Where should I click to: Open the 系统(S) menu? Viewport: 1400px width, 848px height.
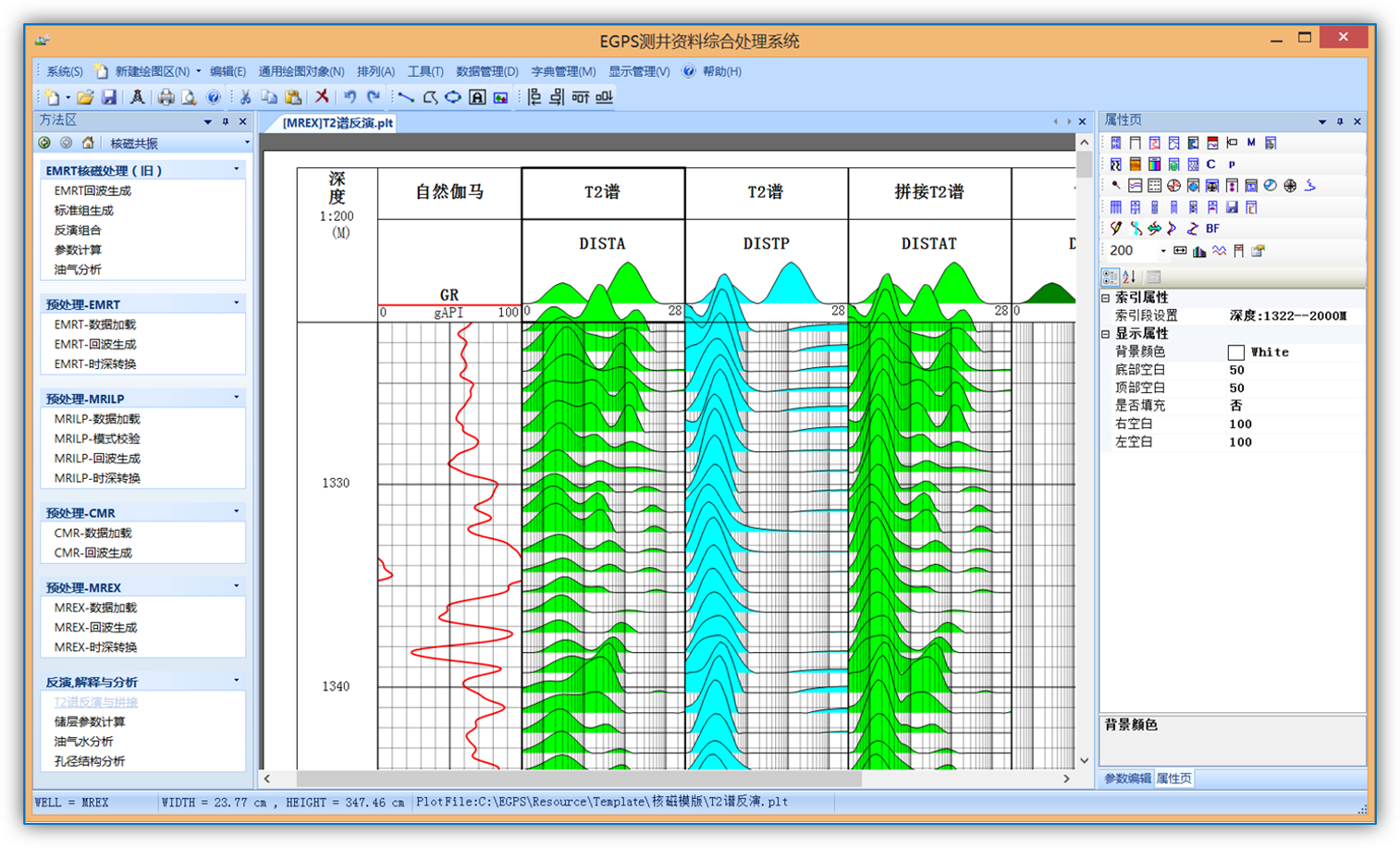[x=65, y=71]
